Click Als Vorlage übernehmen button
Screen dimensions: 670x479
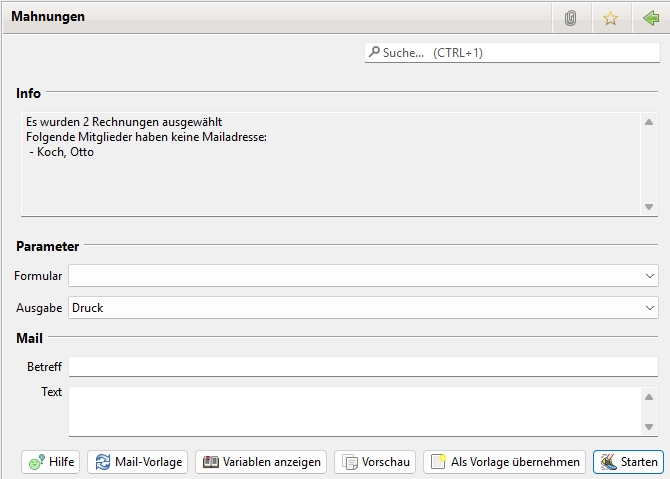tap(504, 462)
